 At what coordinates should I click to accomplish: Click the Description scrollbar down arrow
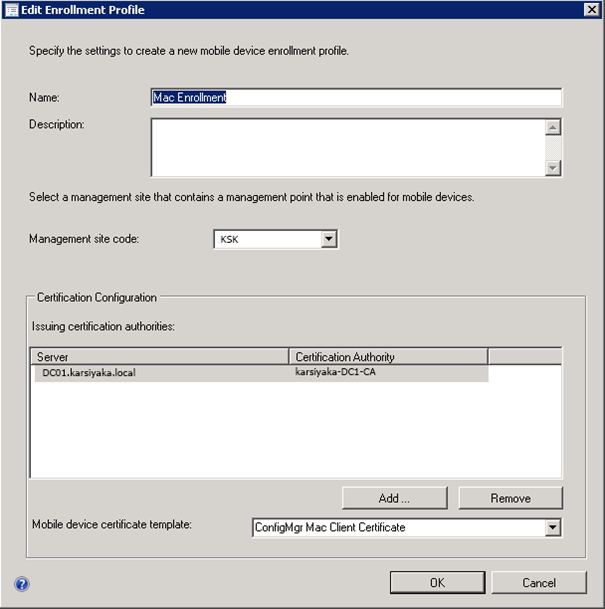(x=553, y=168)
